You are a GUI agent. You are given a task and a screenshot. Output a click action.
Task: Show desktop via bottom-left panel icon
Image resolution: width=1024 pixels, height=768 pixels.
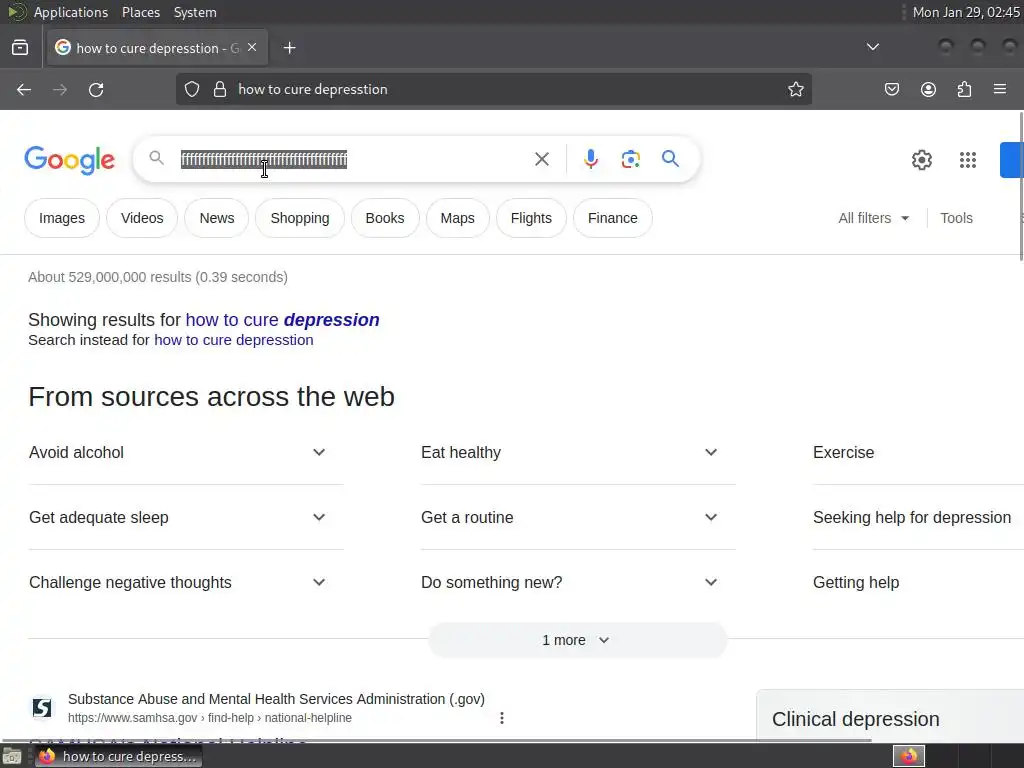(12, 756)
